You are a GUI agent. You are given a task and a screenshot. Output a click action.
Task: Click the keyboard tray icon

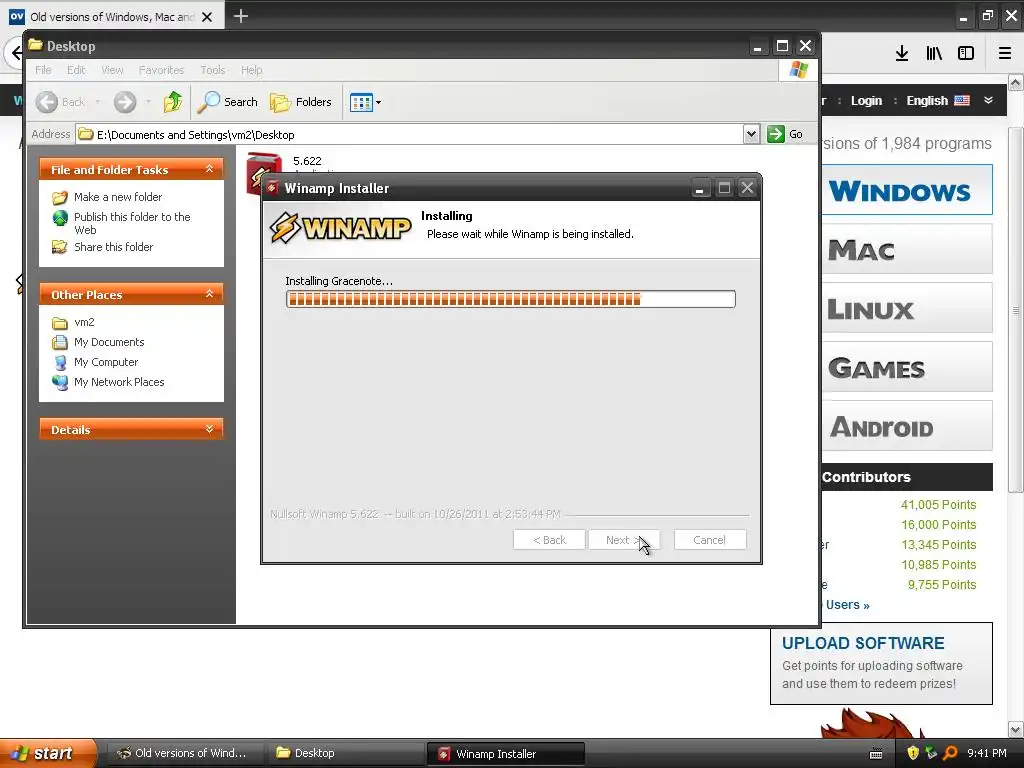pyautogui.click(x=876, y=754)
